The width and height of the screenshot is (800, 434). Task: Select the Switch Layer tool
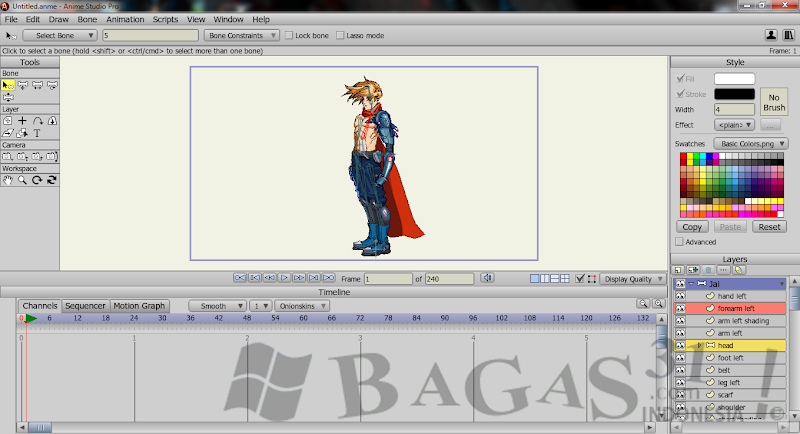23,133
